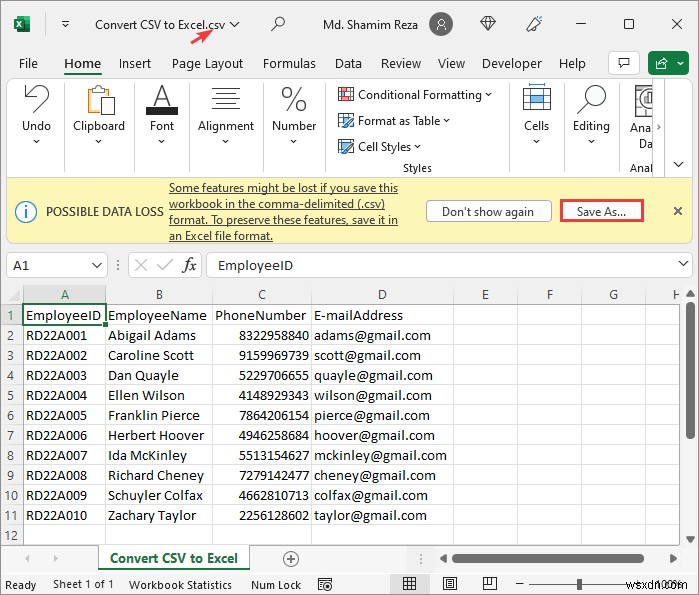This screenshot has height=595, width=699.
Task: Open the Editing group magnifier
Action: pos(591,99)
